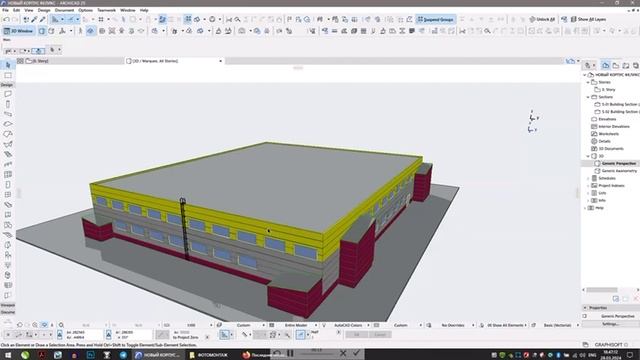Expand the Viewpoint toolbox group

7,305
